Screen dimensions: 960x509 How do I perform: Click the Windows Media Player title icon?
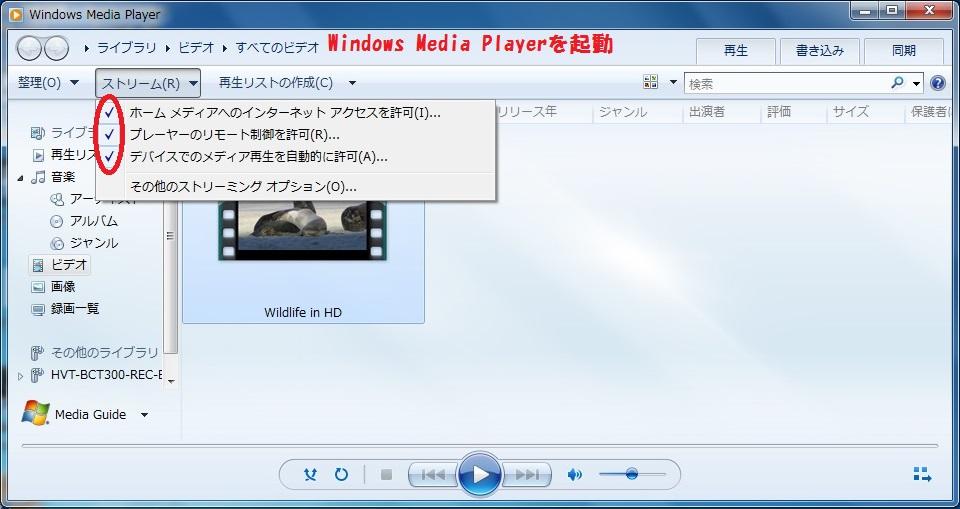click(x=17, y=13)
